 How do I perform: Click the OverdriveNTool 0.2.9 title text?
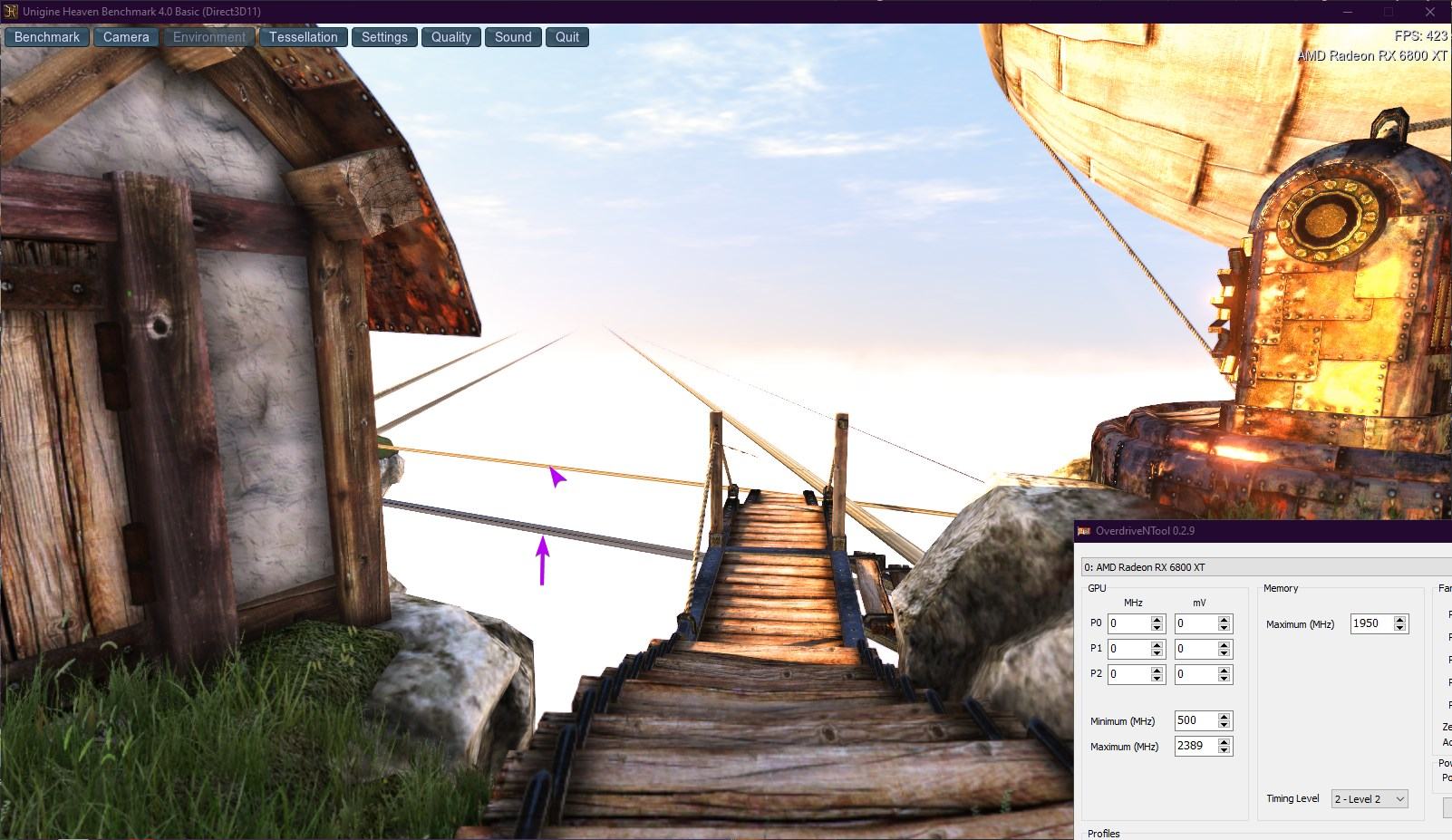point(1145,531)
